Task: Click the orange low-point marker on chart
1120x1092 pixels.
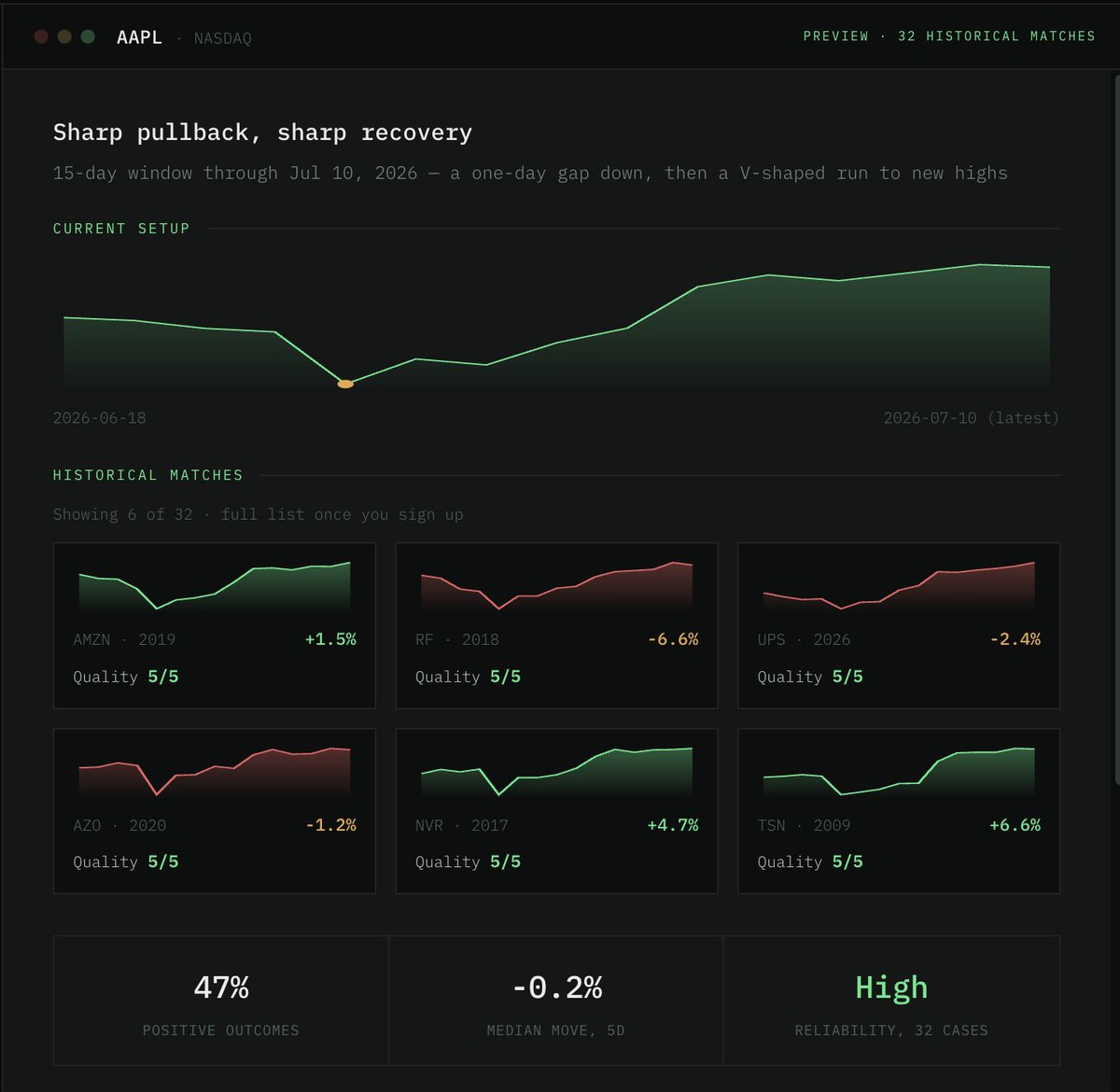Action: [x=345, y=384]
